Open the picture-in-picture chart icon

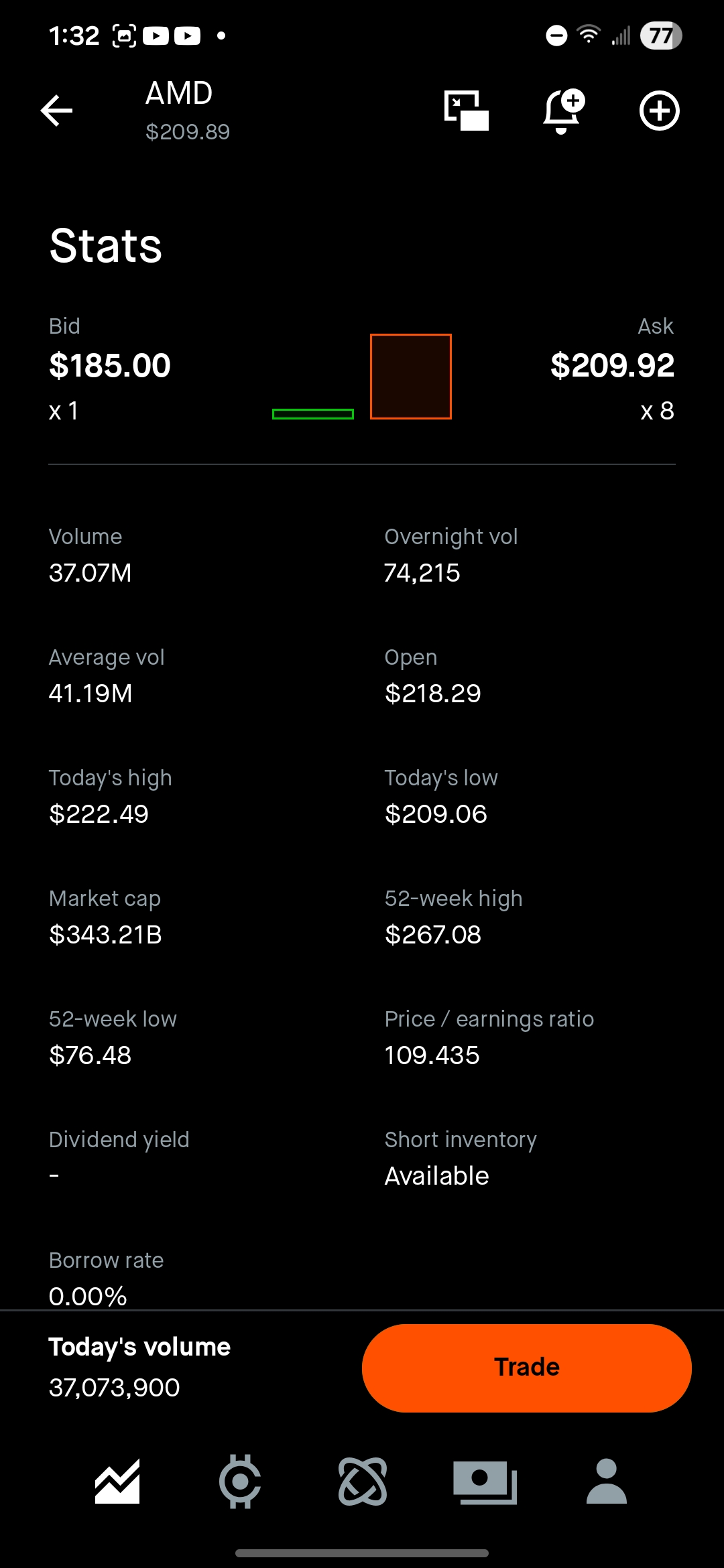[x=467, y=111]
